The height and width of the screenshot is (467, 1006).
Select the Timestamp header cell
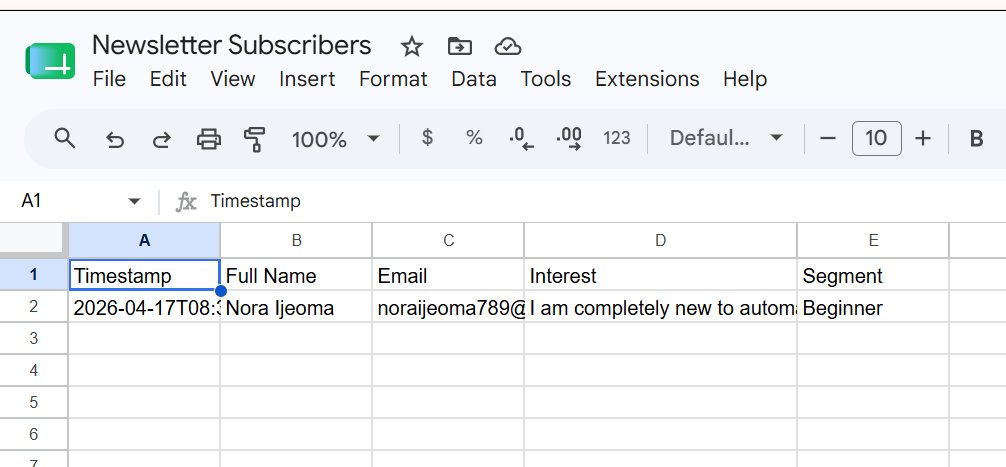(x=144, y=275)
